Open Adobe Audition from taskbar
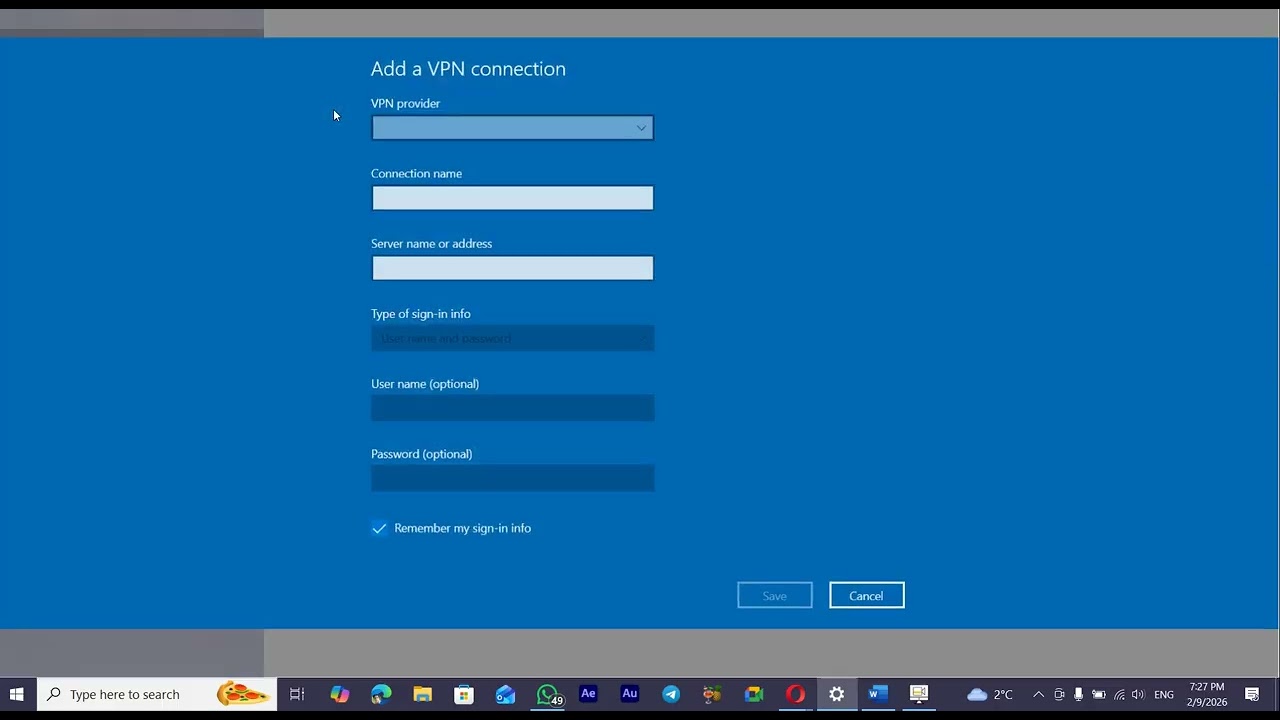 tap(629, 694)
